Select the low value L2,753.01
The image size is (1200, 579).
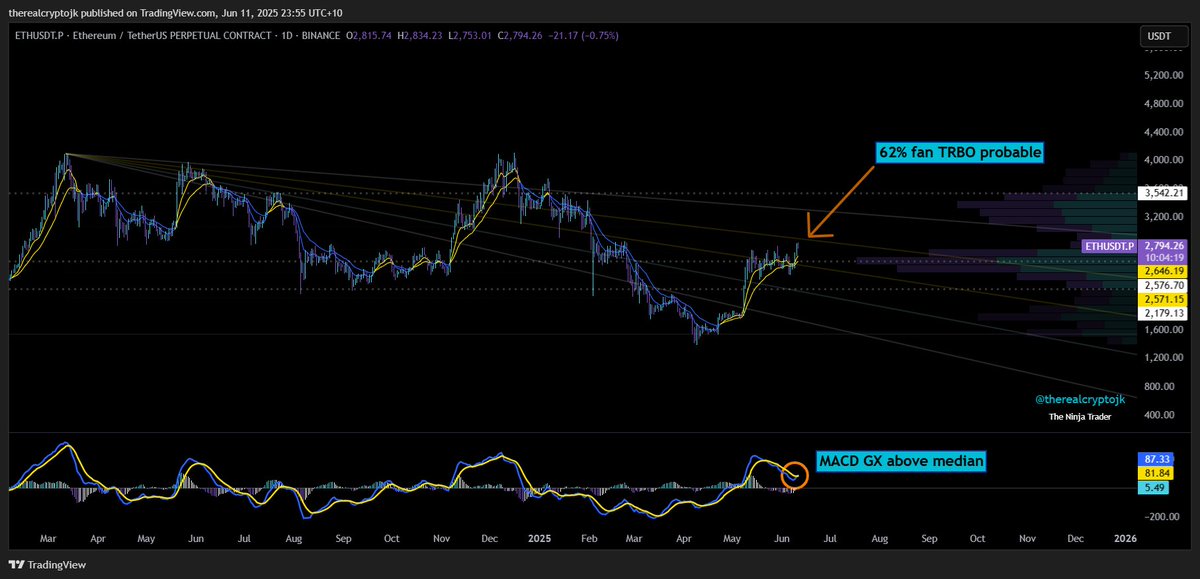[472, 35]
